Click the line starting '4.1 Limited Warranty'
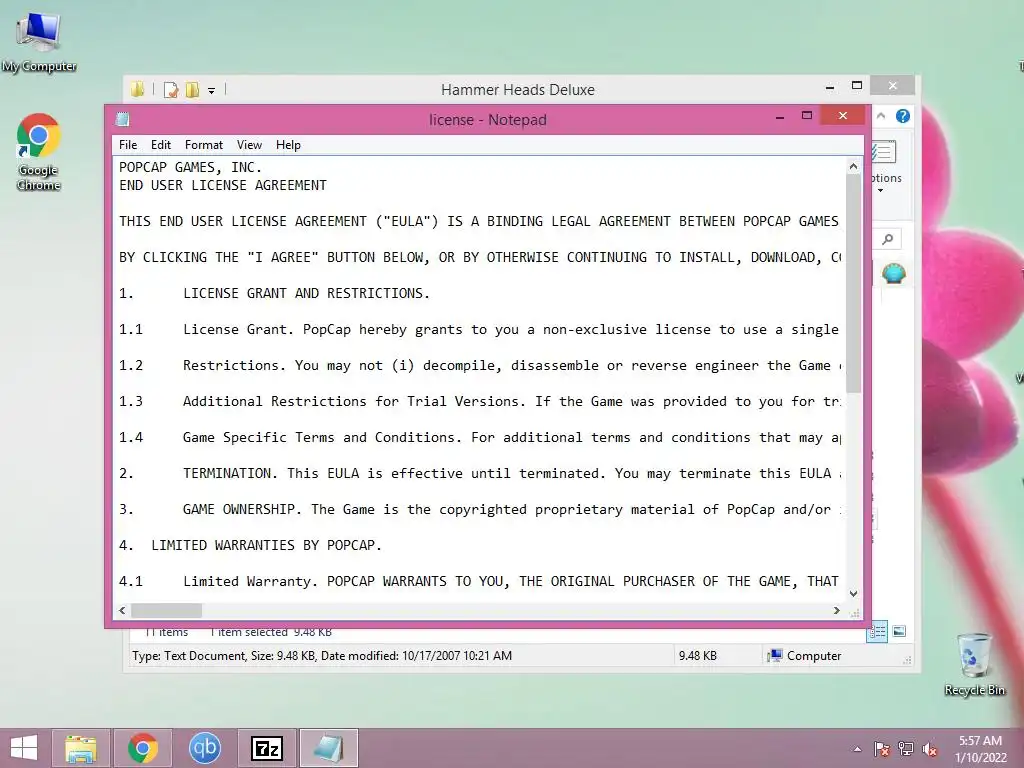 pos(479,581)
